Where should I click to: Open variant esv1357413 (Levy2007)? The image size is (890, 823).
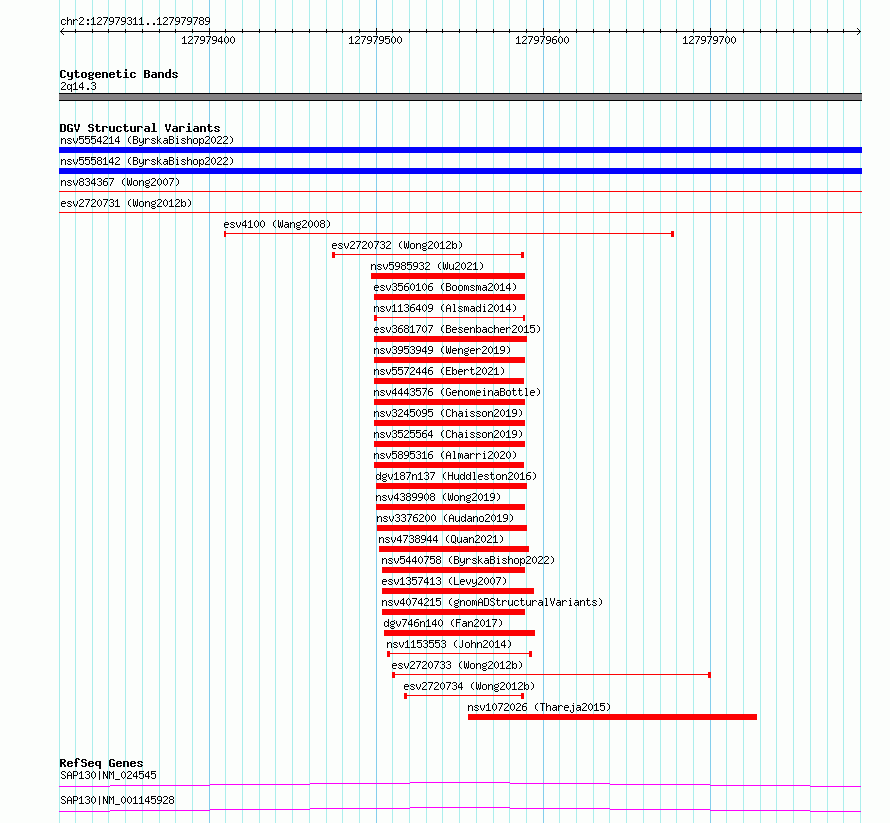click(444, 581)
